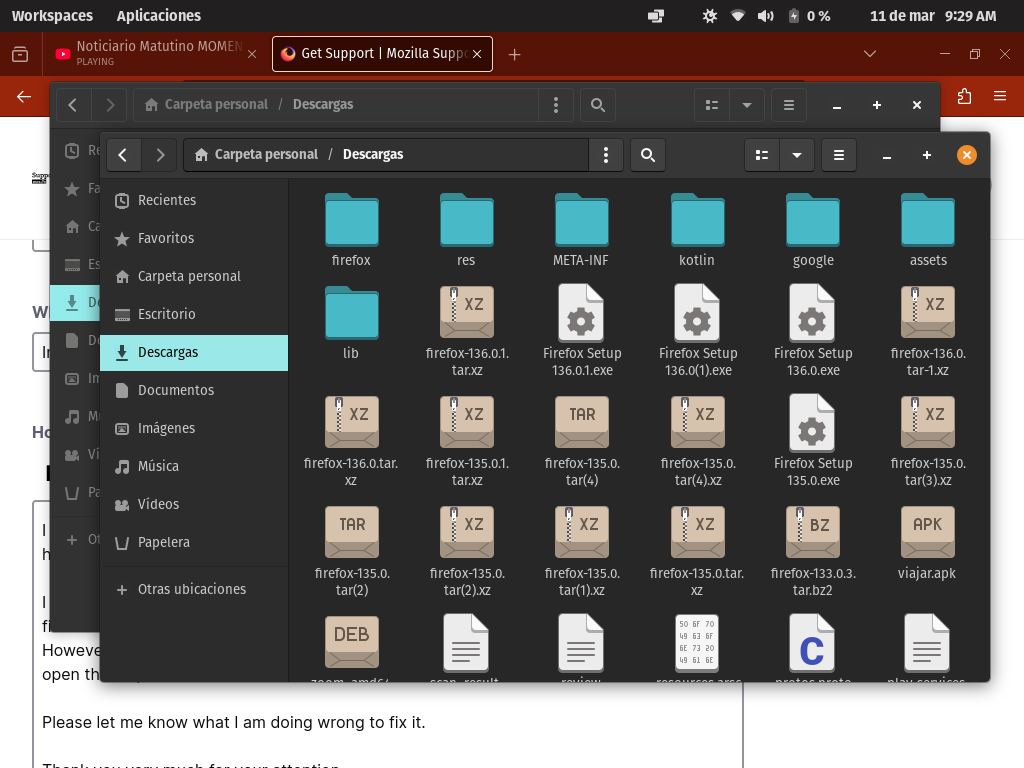Image resolution: width=1024 pixels, height=768 pixels.
Task: Select firefox-135.0.tar(4) TAR file
Action: (x=582, y=442)
